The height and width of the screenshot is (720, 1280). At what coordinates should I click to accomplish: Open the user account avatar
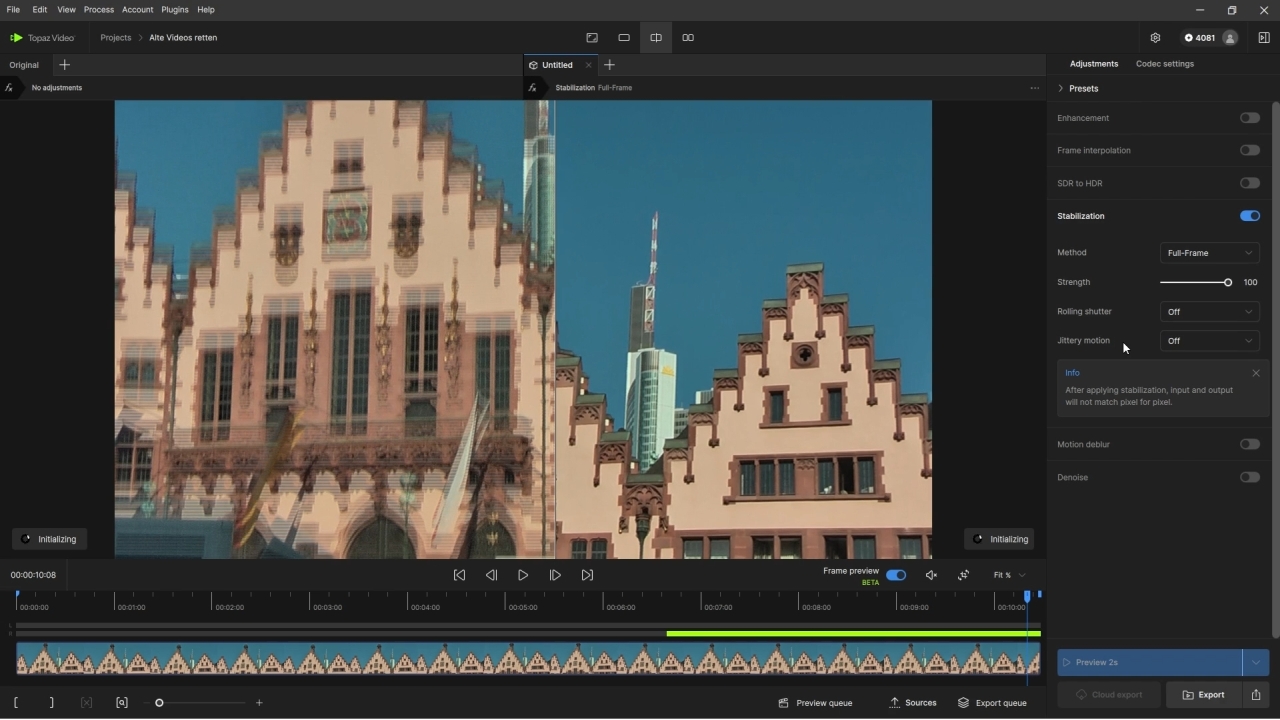click(1230, 38)
